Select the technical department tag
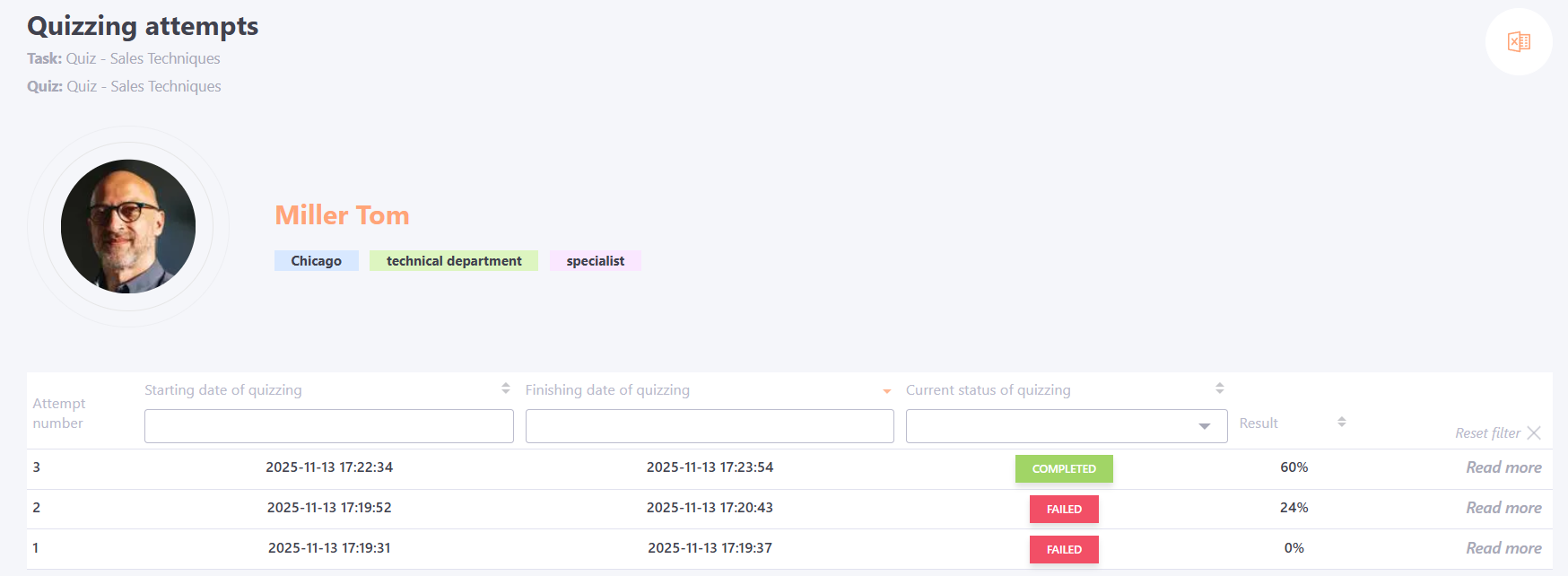 coord(454,261)
